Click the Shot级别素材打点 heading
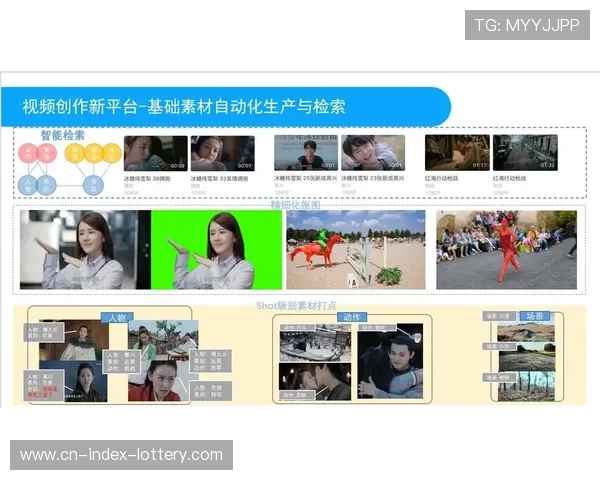 pyautogui.click(x=296, y=305)
